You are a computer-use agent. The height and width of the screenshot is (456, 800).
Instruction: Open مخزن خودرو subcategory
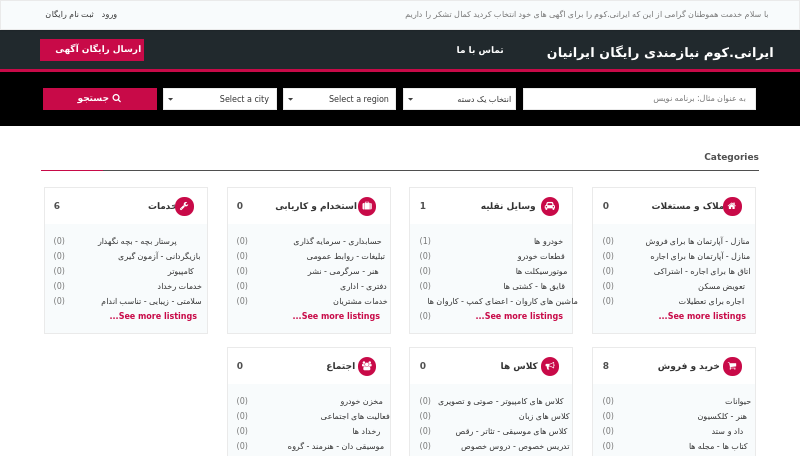[x=361, y=401]
